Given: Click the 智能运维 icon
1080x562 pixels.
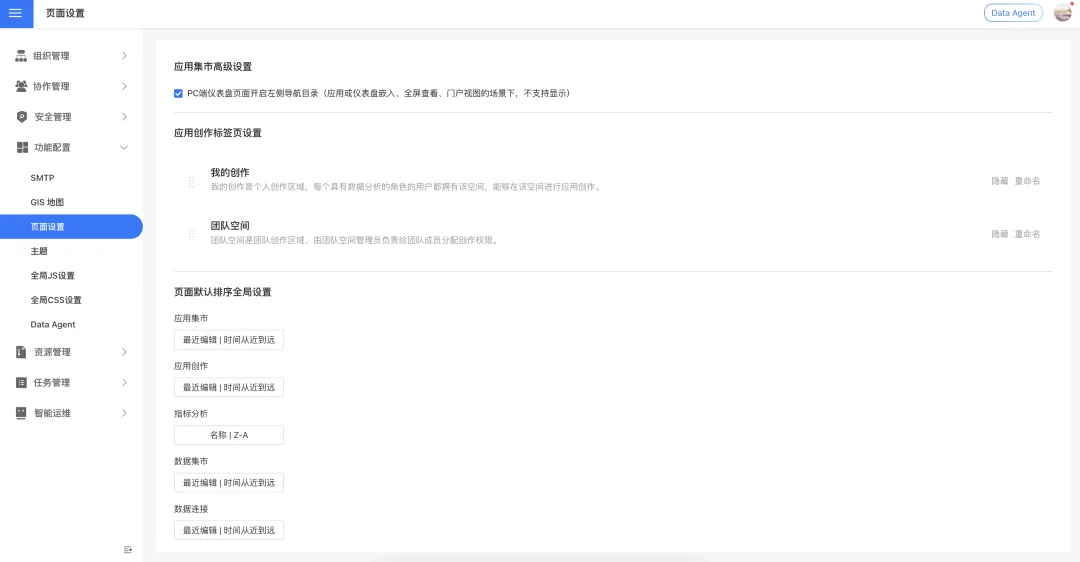Looking at the screenshot, I should point(21,413).
